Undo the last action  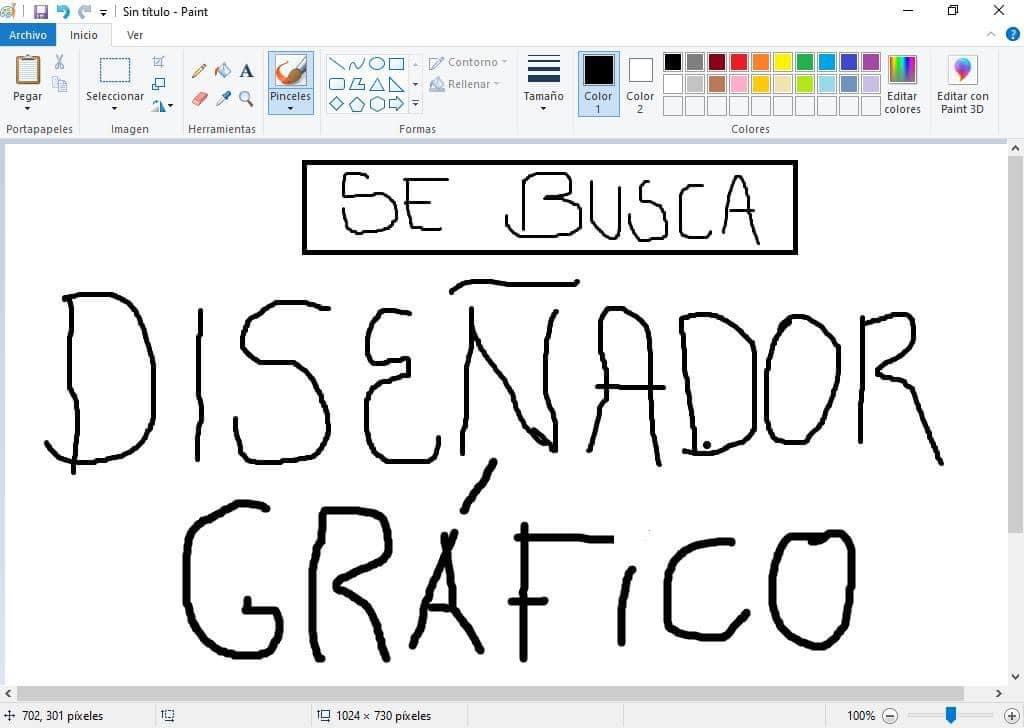tap(63, 12)
